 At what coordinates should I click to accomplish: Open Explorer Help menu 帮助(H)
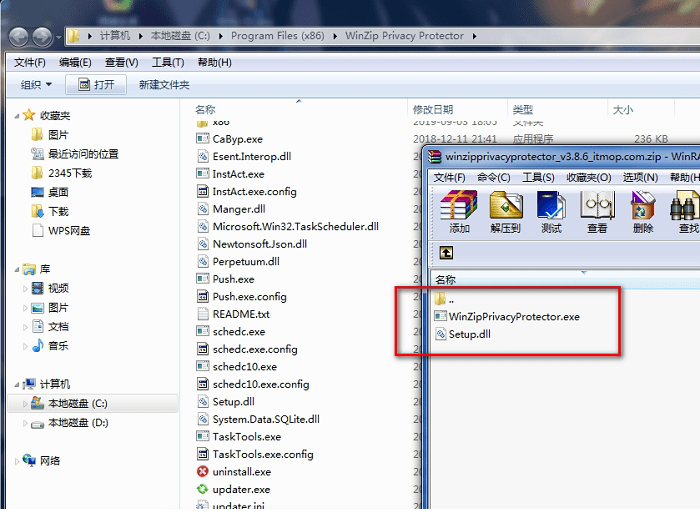point(214,62)
